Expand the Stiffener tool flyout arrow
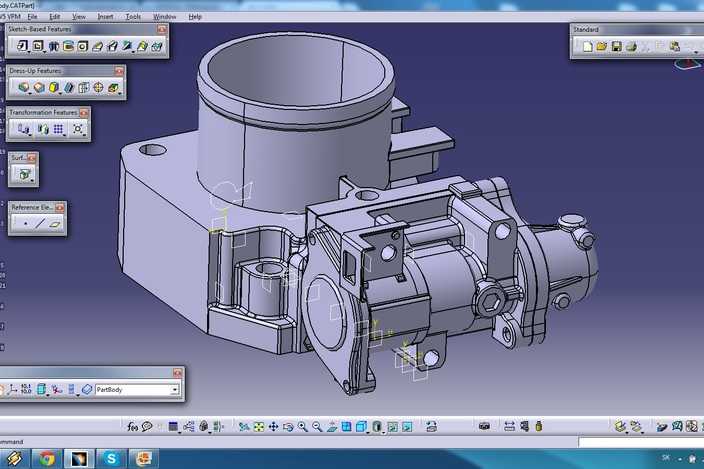This screenshot has width=704, height=469. click(134, 53)
